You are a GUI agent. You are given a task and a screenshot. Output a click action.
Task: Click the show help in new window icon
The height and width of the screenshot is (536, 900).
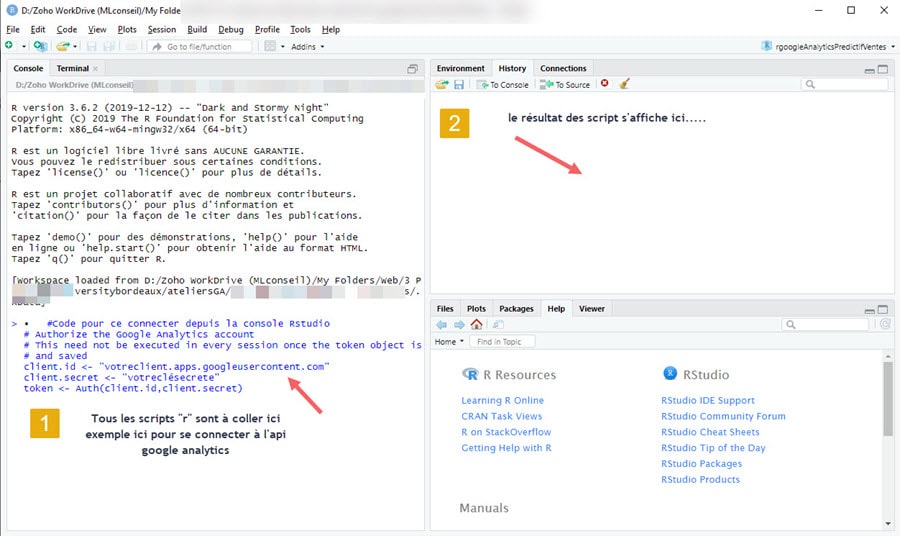pyautogui.click(x=498, y=325)
